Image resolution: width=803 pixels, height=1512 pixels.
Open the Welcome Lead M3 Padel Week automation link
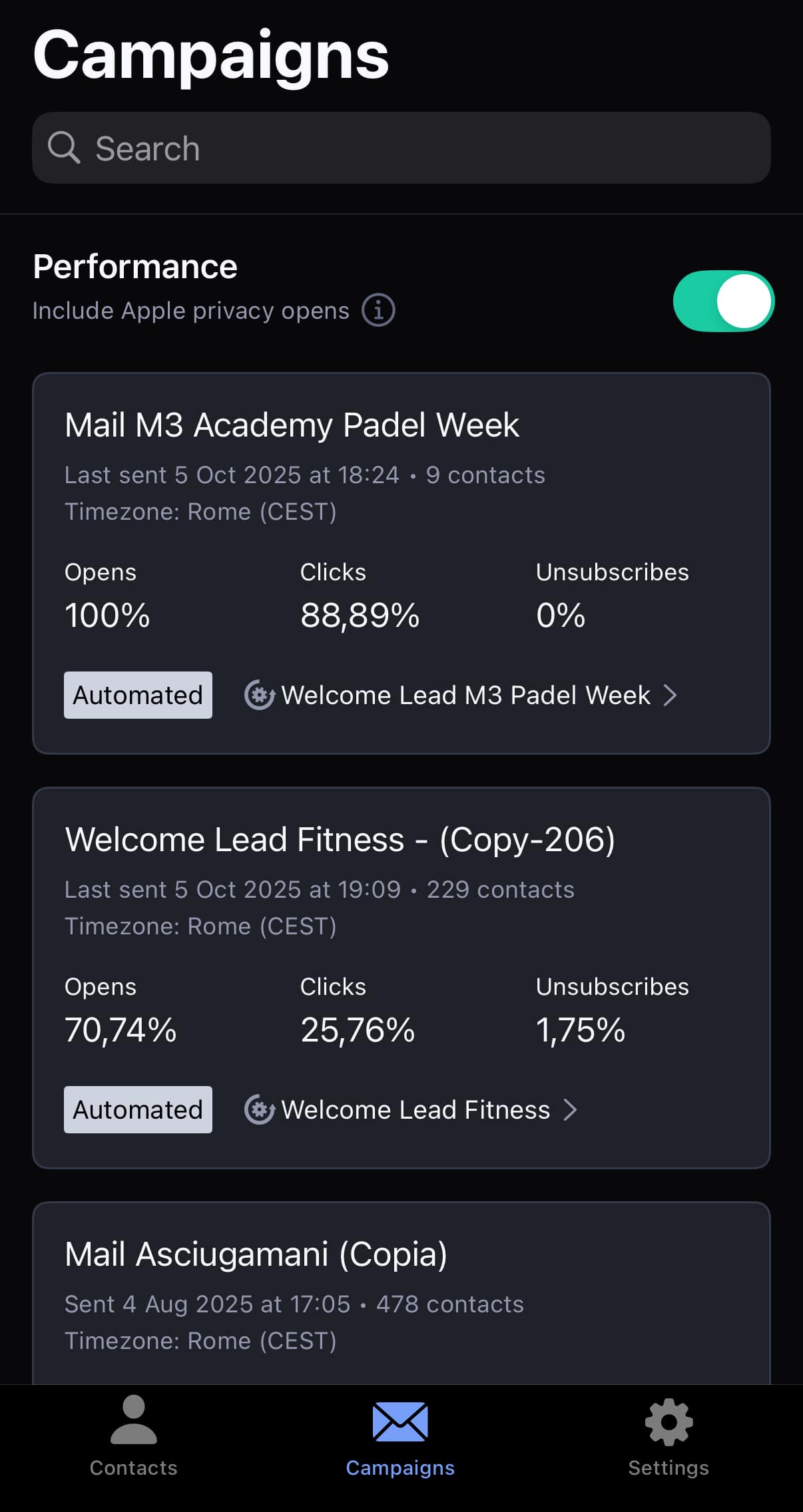[x=465, y=695]
